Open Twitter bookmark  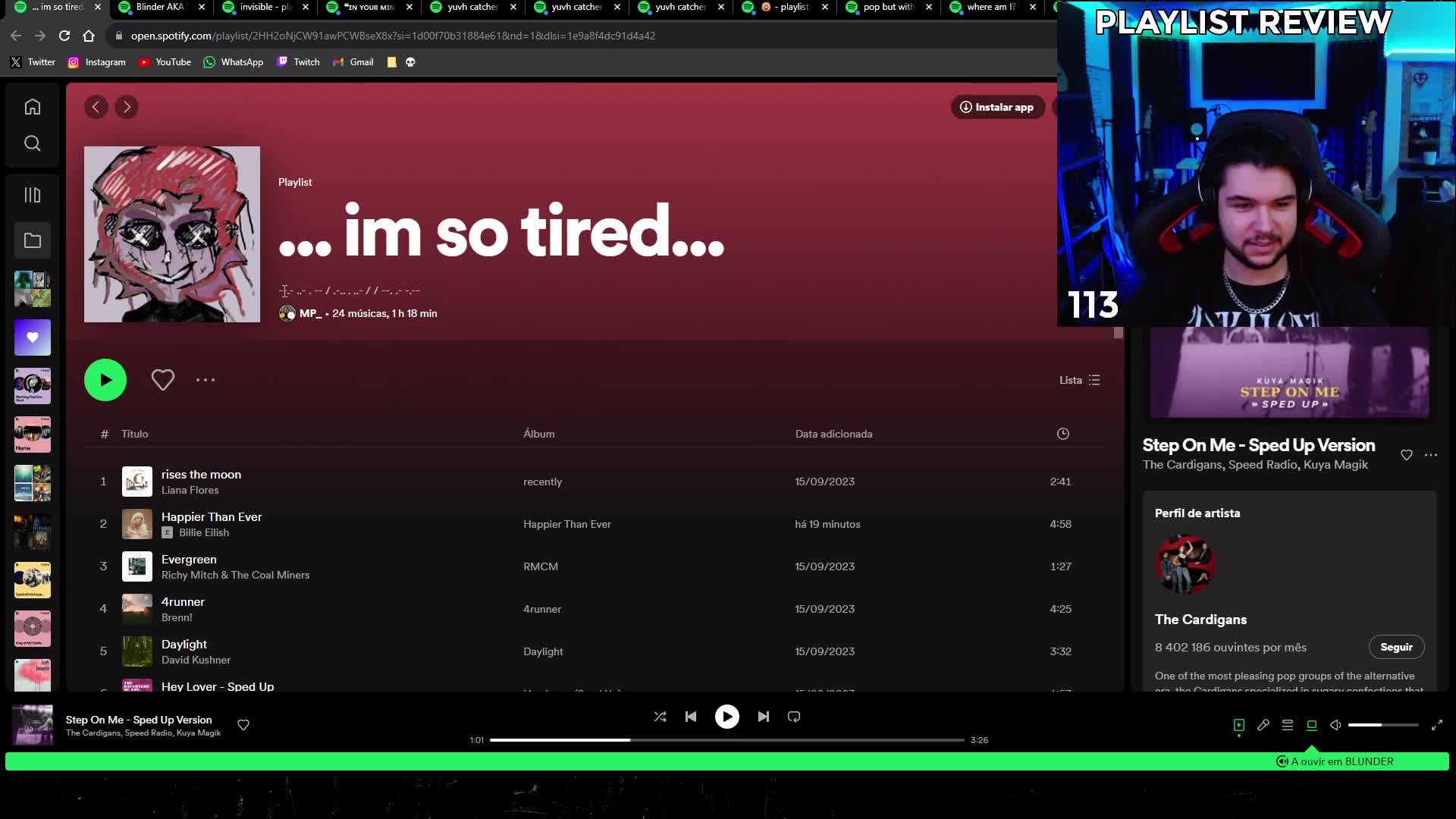coord(33,62)
